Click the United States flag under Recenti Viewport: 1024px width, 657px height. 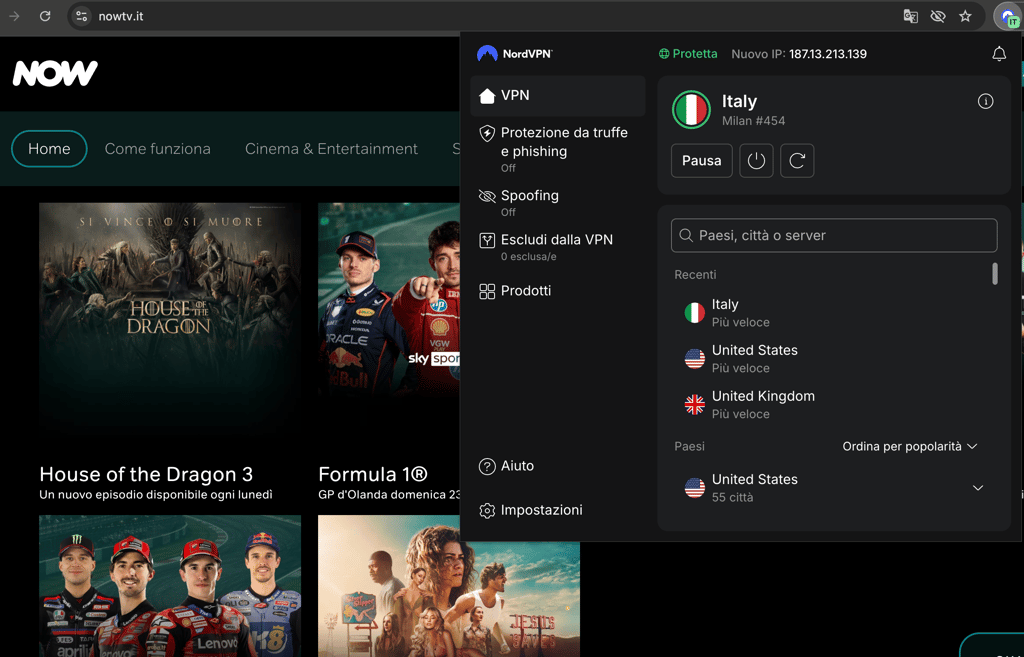(694, 359)
